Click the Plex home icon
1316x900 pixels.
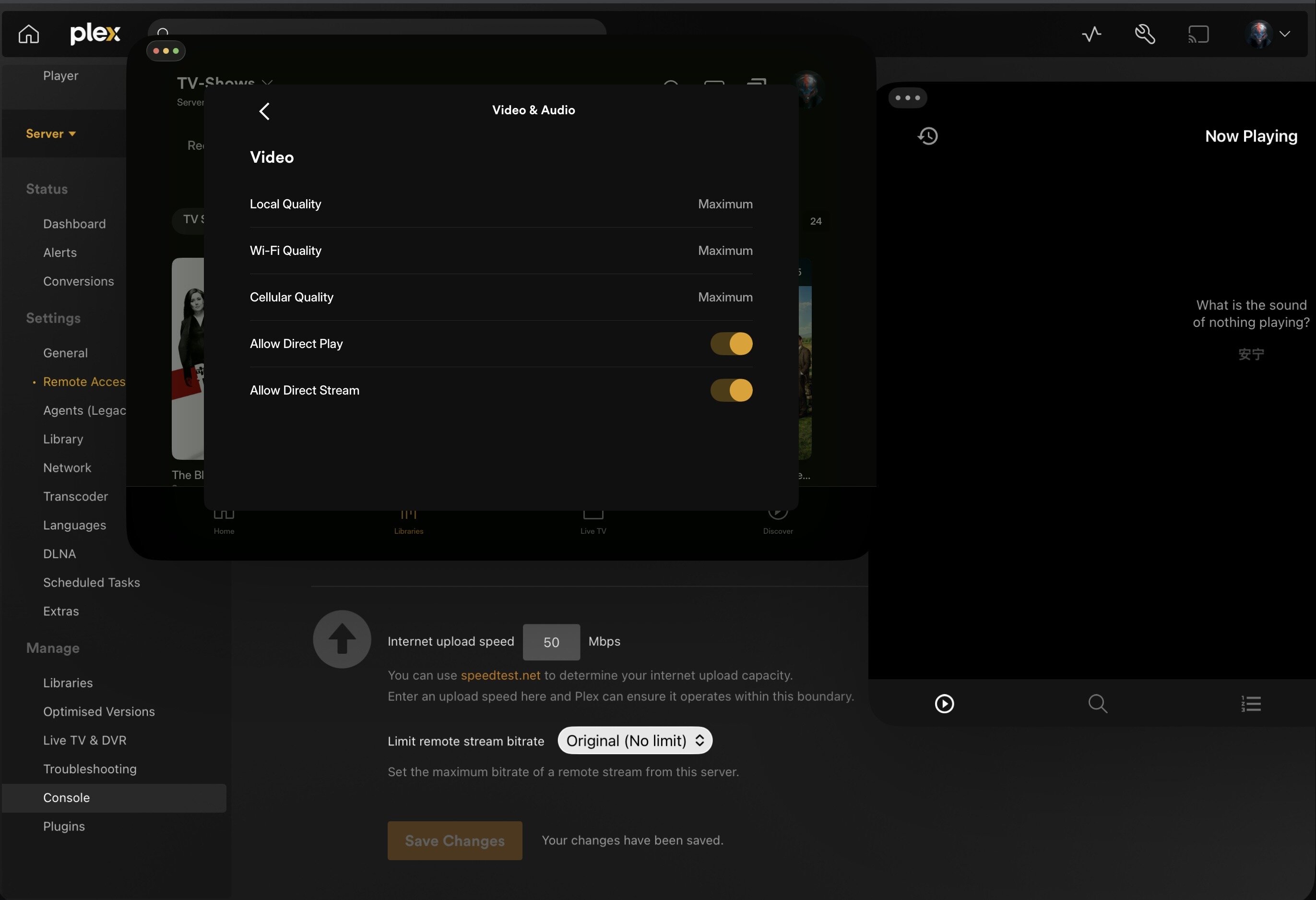pos(28,34)
